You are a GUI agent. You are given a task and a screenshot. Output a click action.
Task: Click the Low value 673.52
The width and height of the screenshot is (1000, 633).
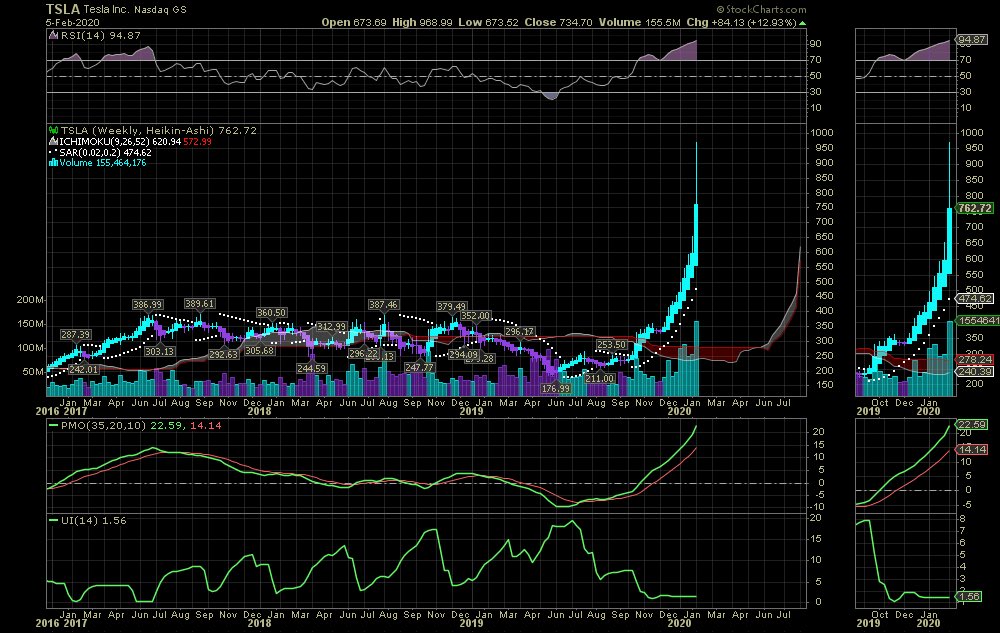pos(502,22)
